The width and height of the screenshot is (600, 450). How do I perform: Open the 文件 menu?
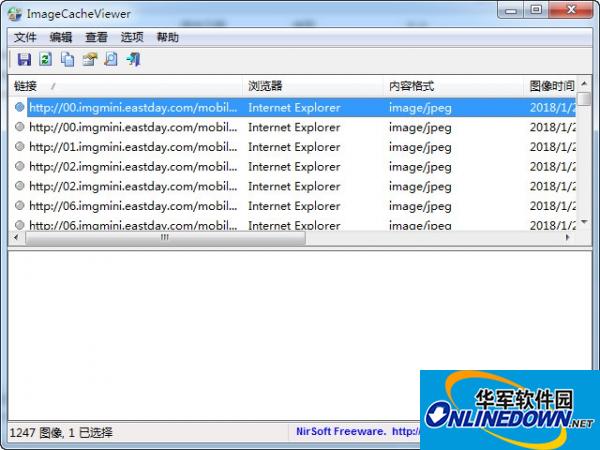[x=25, y=38]
